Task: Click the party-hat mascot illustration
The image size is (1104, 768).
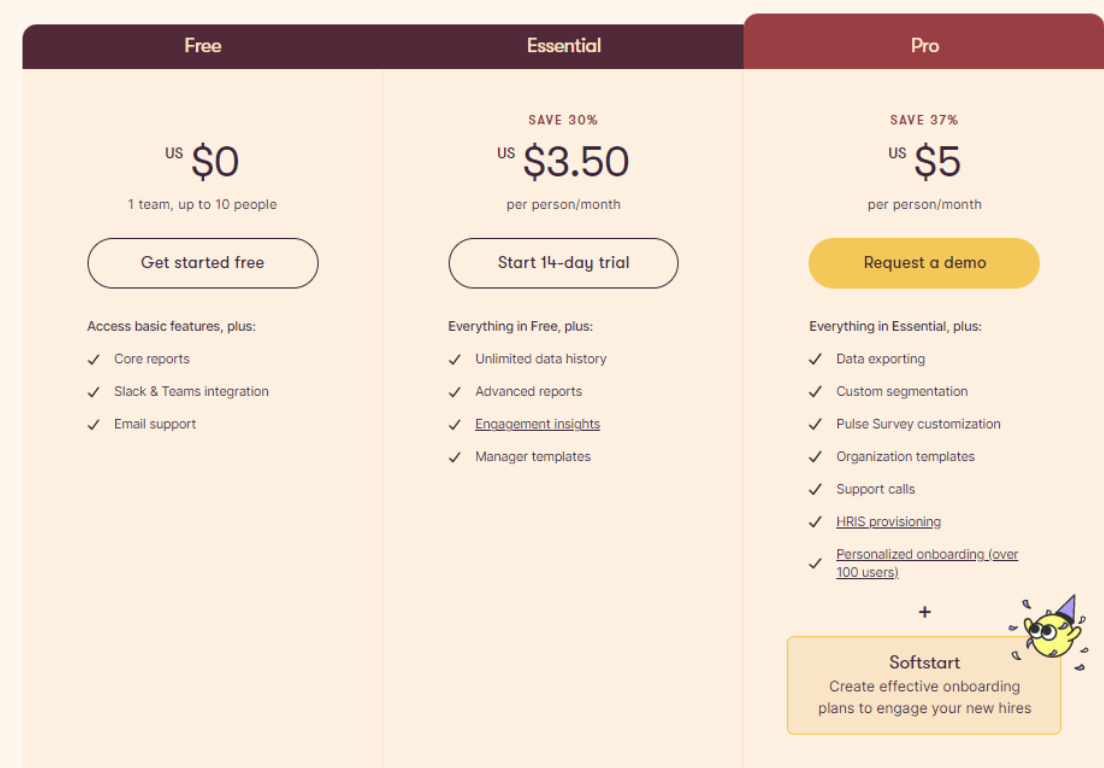Action: [x=1050, y=633]
